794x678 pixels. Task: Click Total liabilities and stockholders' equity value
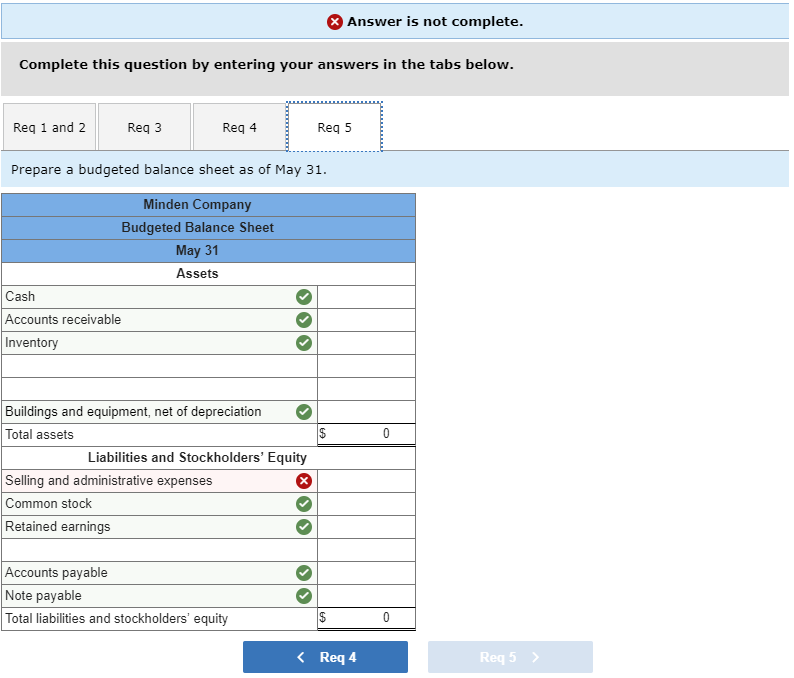[366, 618]
